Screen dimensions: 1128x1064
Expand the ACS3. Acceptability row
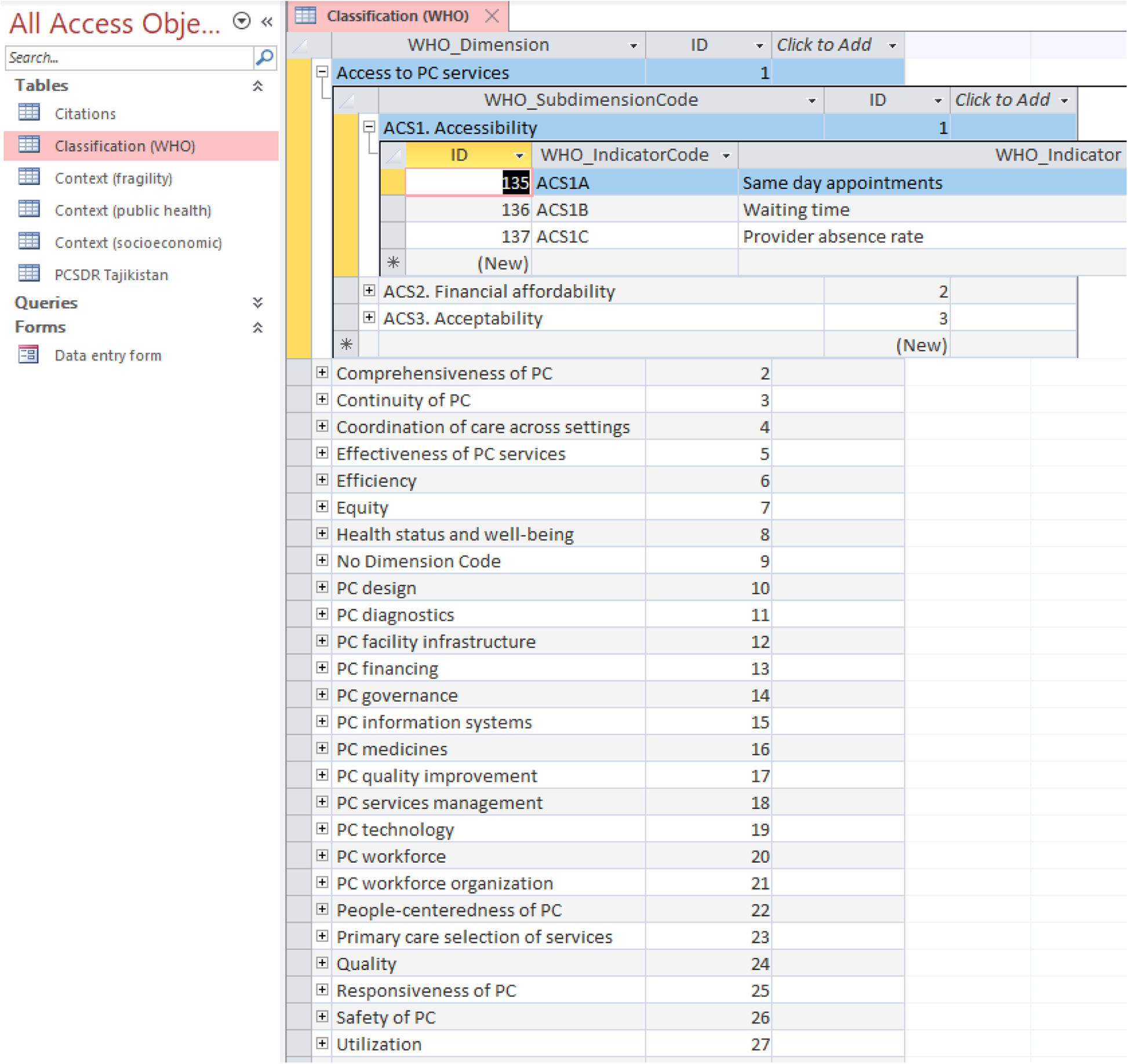point(369,317)
